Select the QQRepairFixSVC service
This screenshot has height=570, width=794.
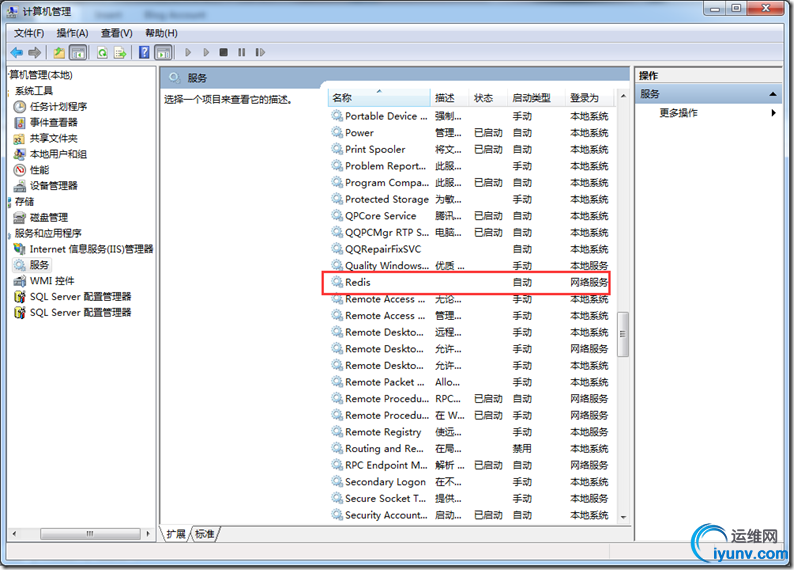pyautogui.click(x=469, y=249)
